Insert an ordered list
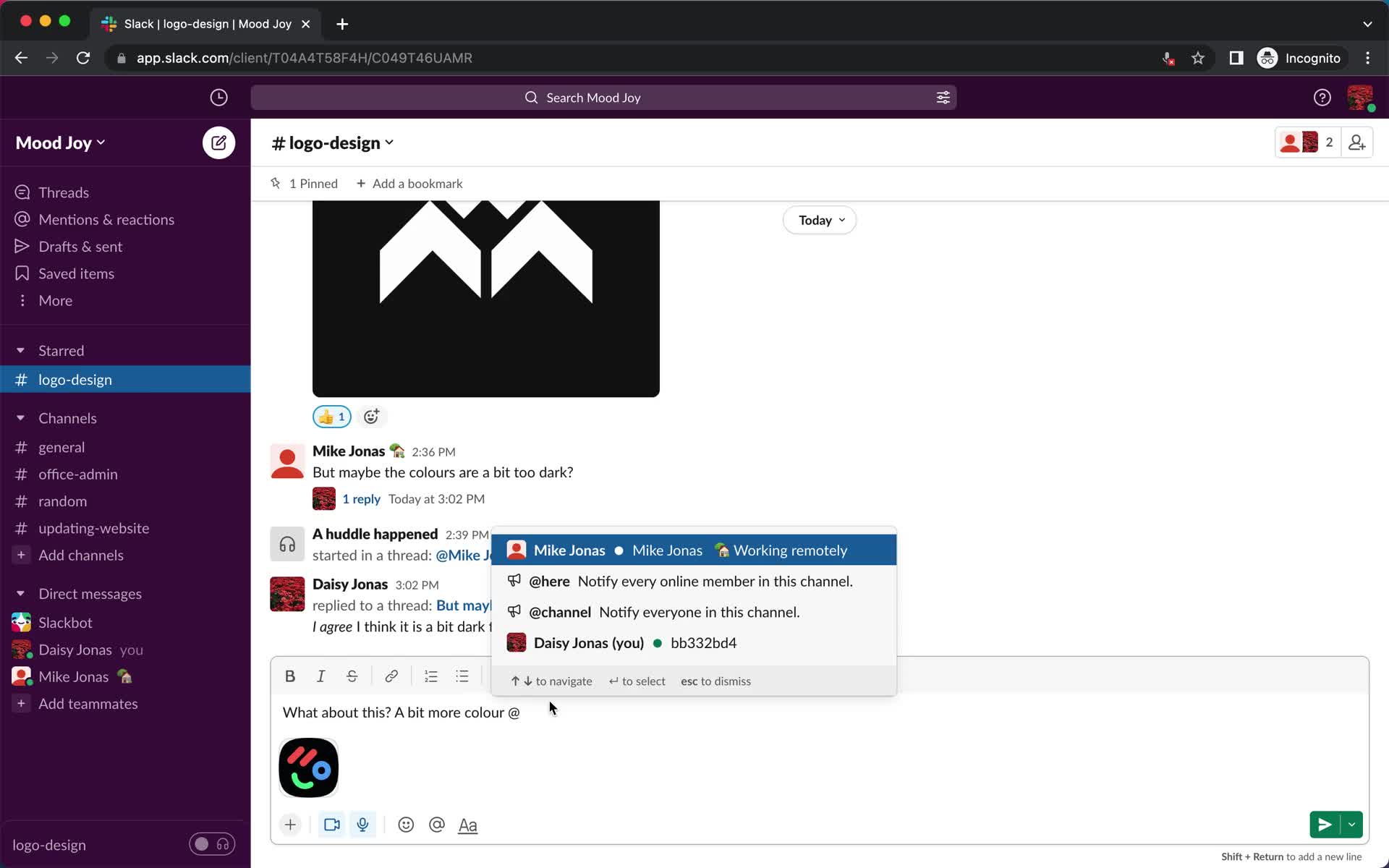Screen dimensions: 1389x868 point(431,676)
